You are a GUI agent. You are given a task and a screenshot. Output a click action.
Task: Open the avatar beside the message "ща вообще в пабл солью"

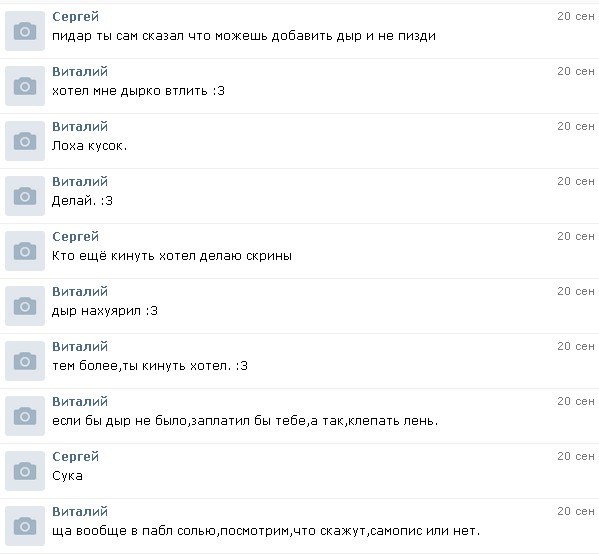pyautogui.click(x=25, y=526)
